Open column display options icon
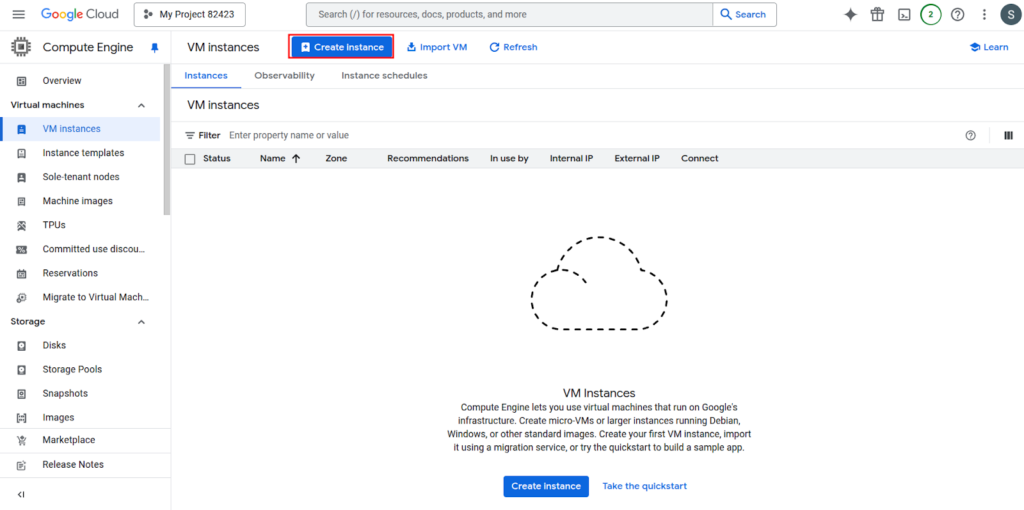The width and height of the screenshot is (1024, 510). 1008,135
